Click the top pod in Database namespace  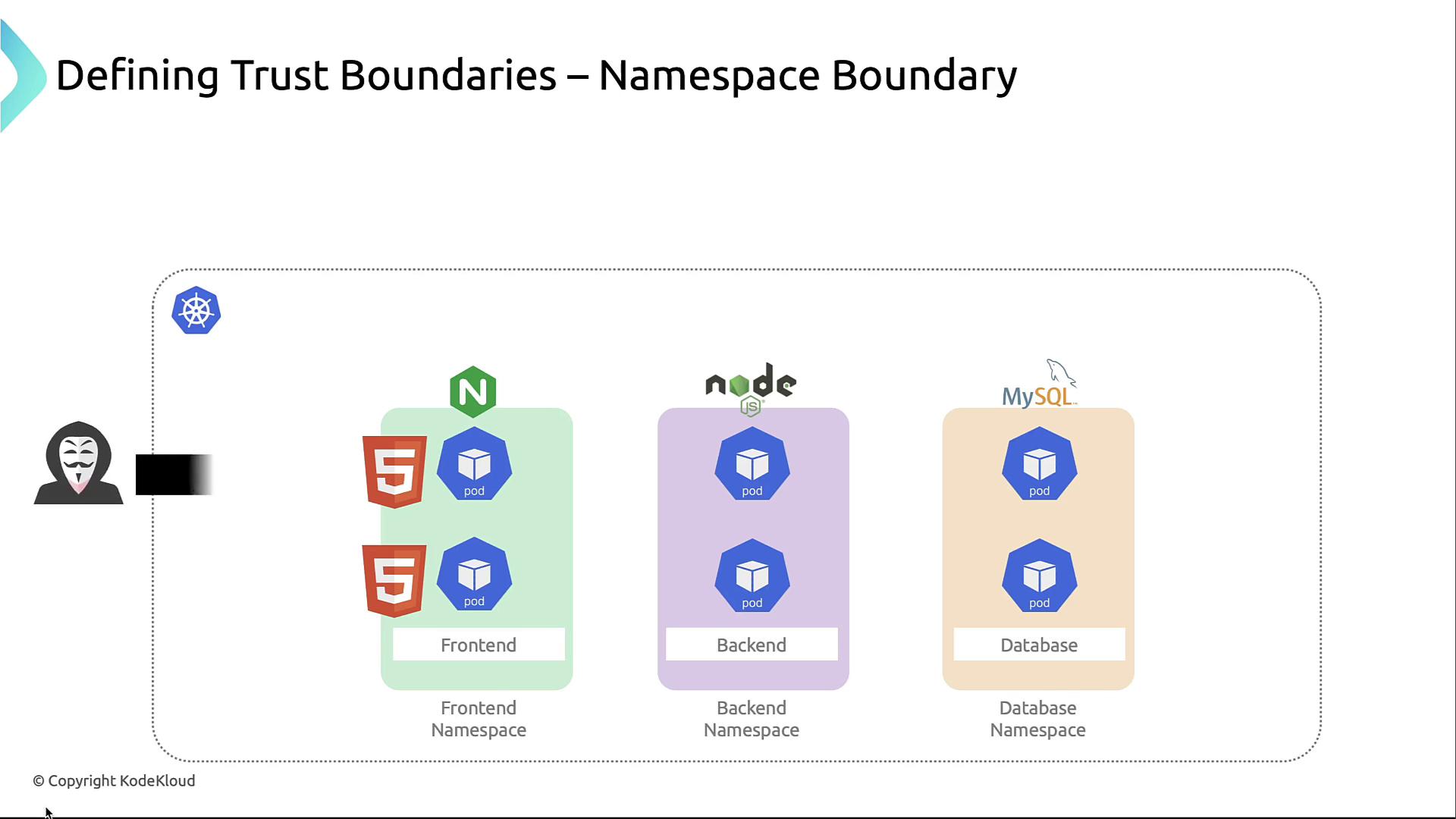[1039, 463]
